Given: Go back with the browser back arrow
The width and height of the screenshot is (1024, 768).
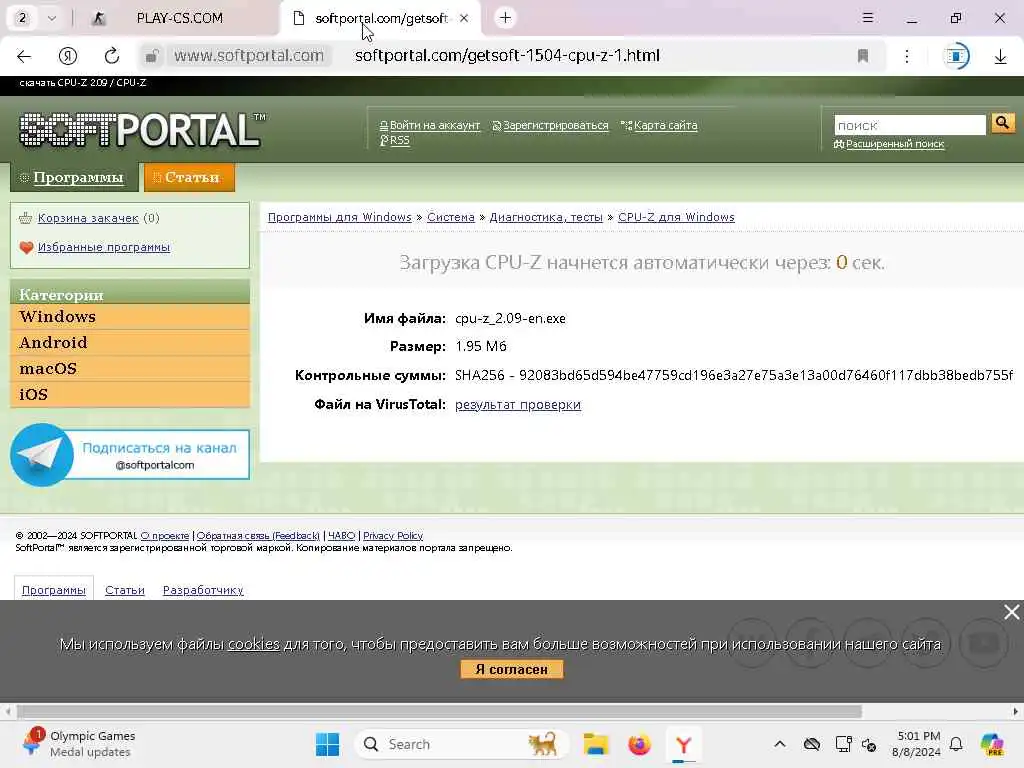Looking at the screenshot, I should [x=24, y=56].
